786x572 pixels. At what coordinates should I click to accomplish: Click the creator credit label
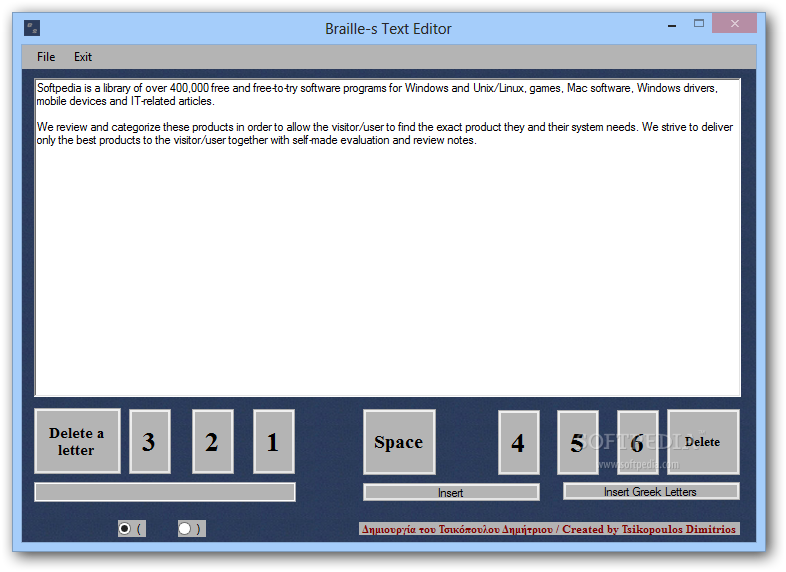[549, 529]
